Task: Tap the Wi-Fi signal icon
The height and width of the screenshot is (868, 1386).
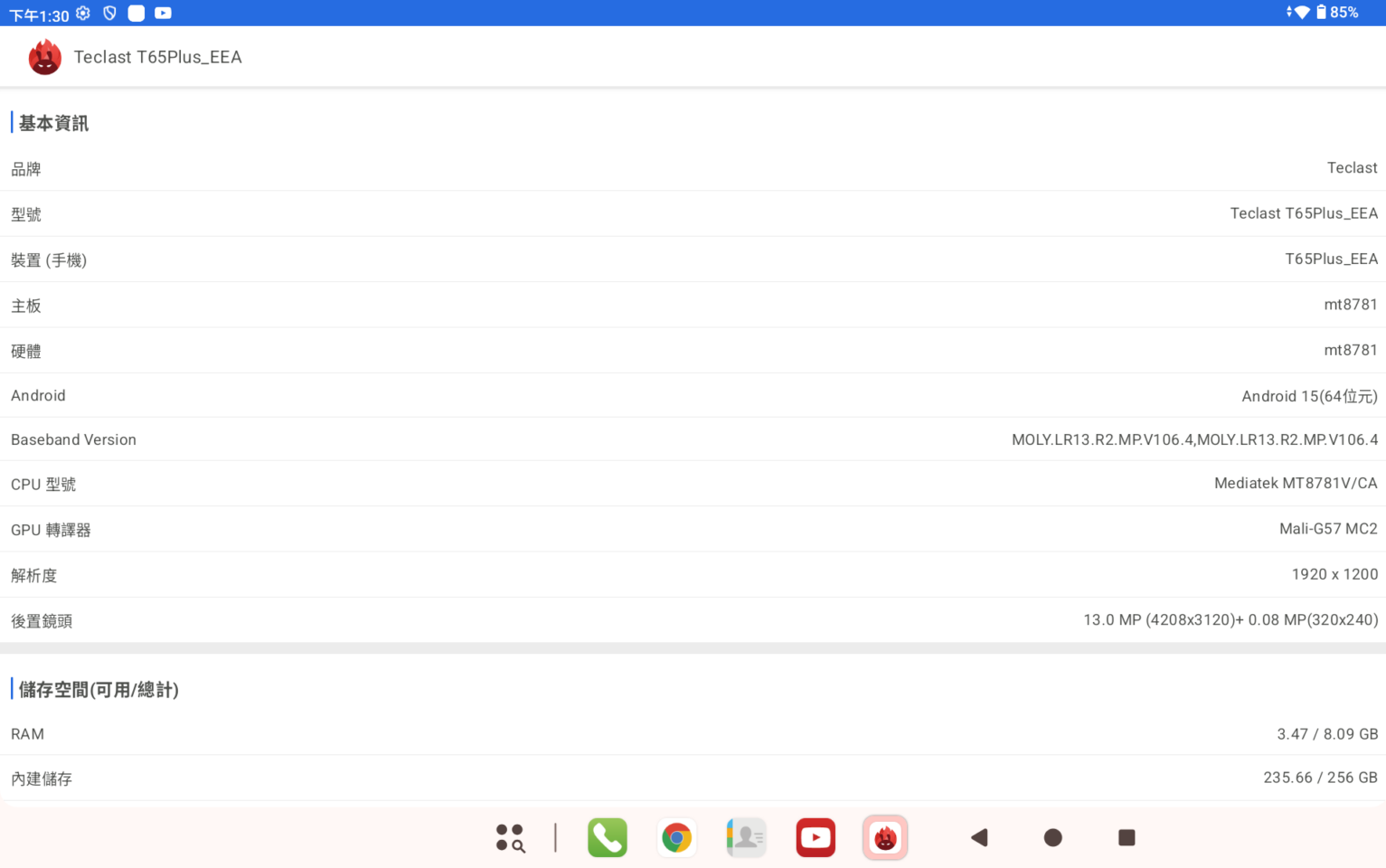Action: (x=1301, y=13)
